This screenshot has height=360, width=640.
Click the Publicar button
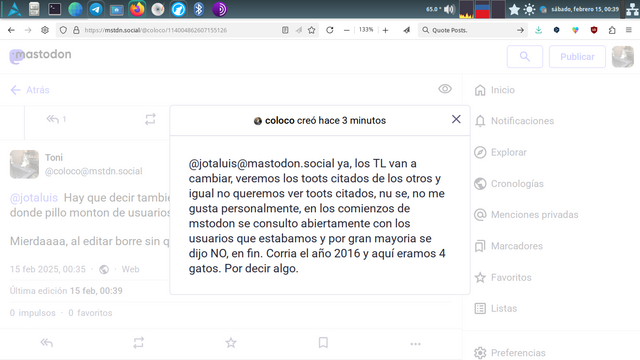coord(577,57)
